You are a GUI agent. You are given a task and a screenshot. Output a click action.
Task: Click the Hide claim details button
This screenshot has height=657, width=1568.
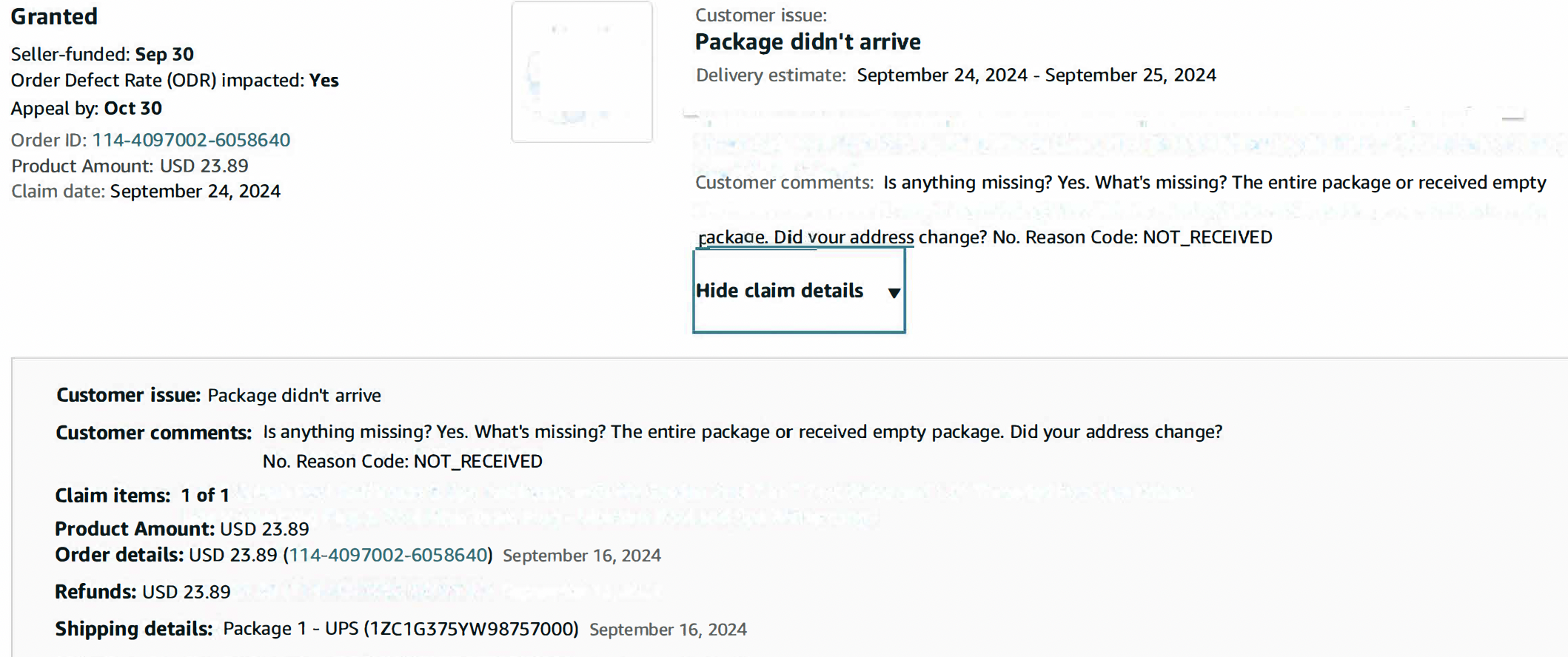click(x=799, y=291)
